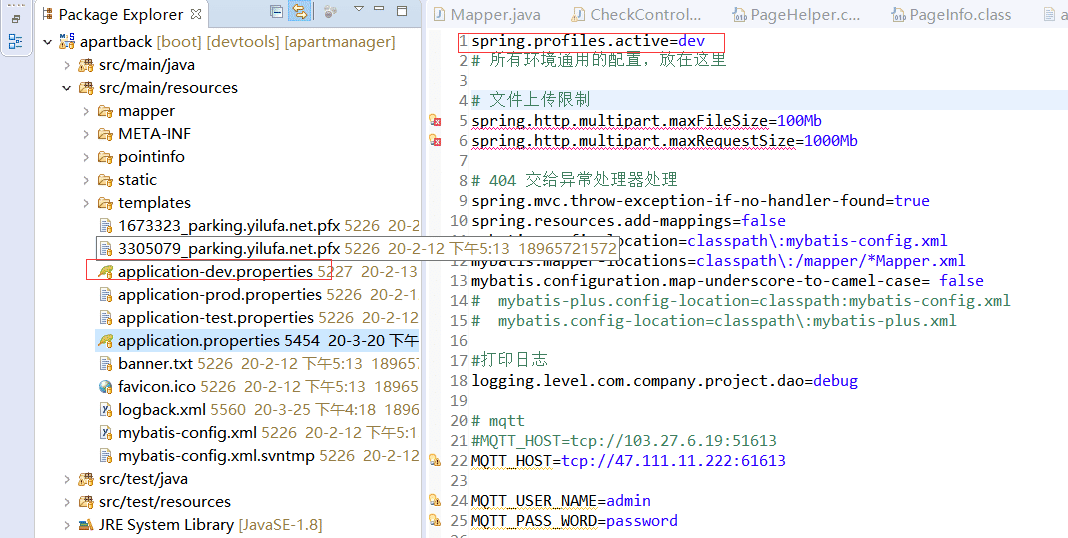The image size is (1068, 538).
Task: Expand the static folder
Action: tap(86, 180)
